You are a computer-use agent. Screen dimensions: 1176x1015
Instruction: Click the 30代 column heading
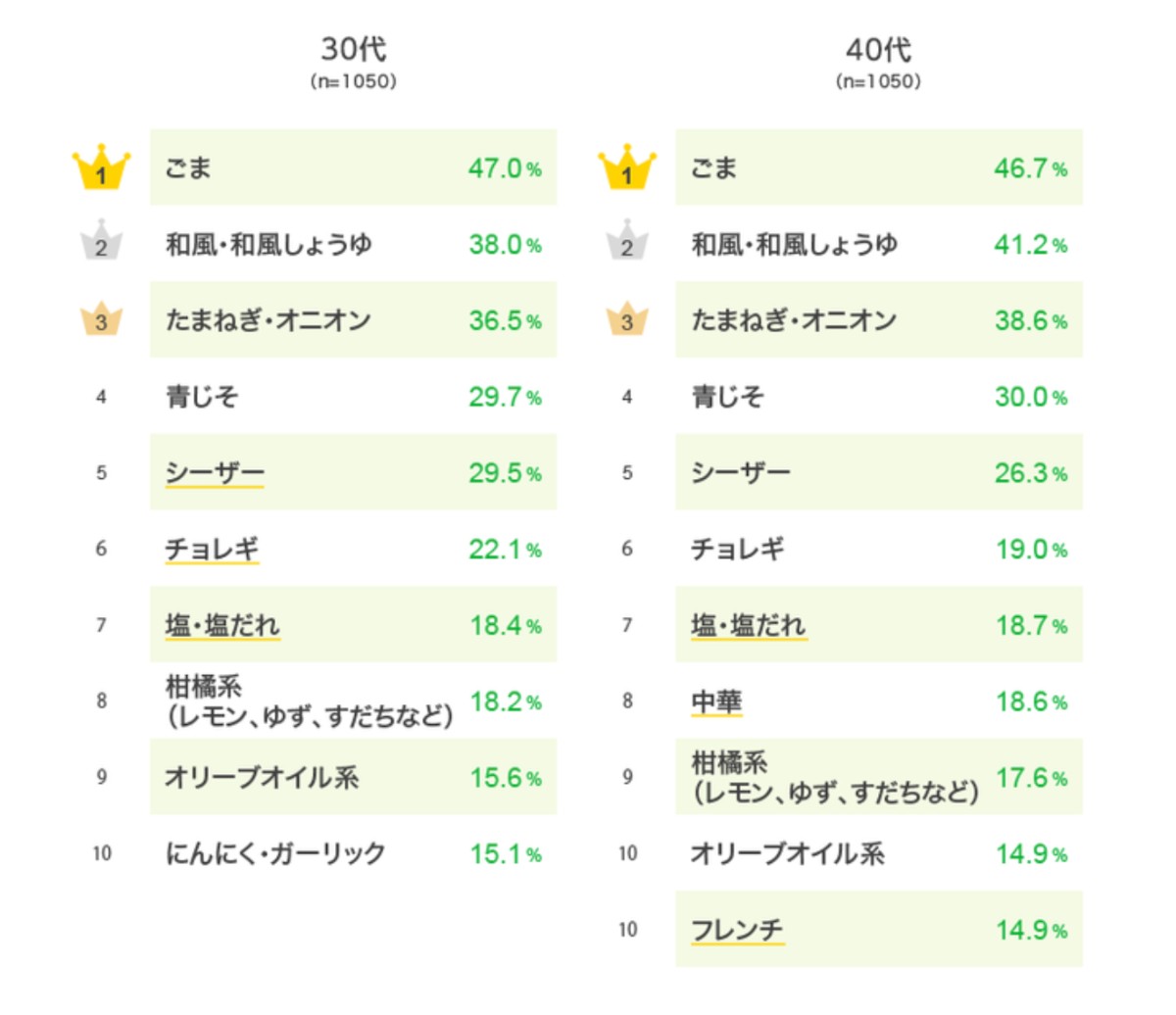pos(354,50)
